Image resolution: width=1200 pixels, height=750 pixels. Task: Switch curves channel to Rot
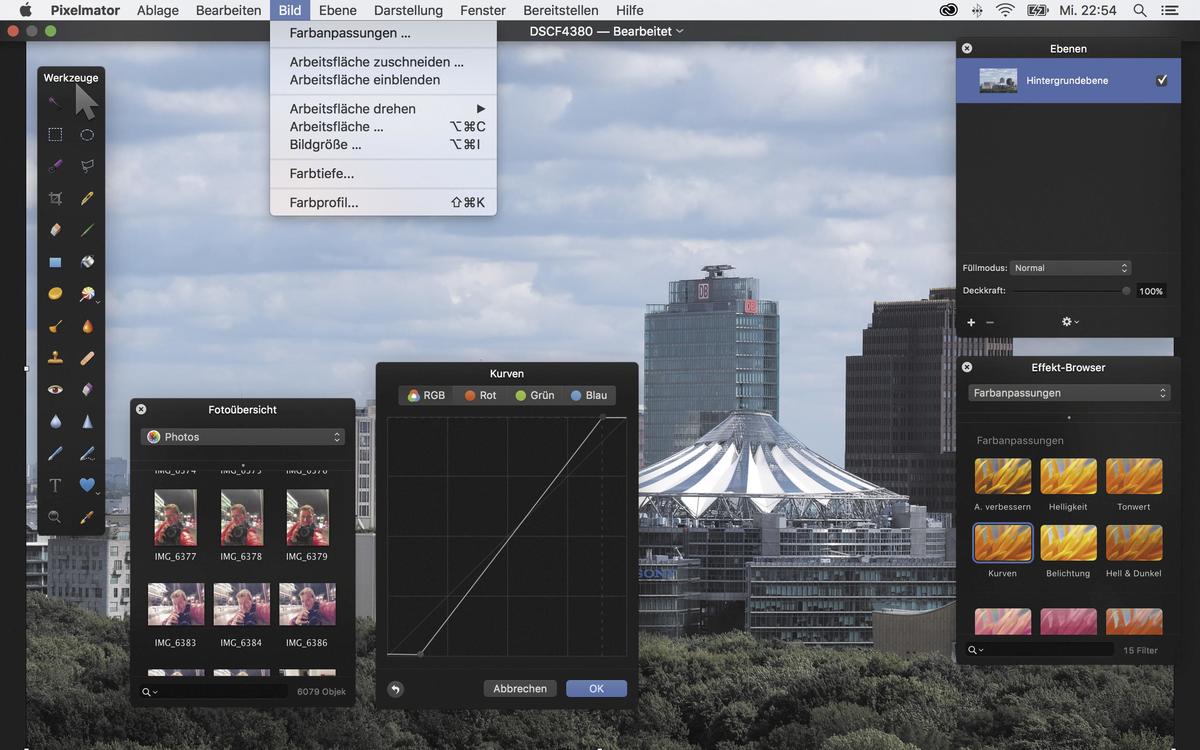(x=480, y=395)
